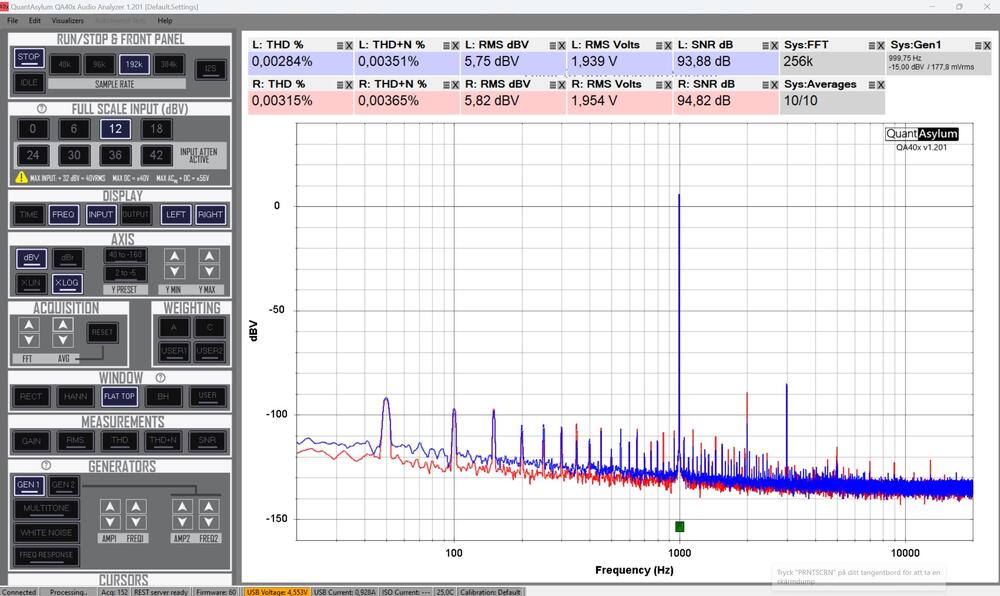The width and height of the screenshot is (1000, 596).
Task: Open the Edit menu
Action: pos(35,20)
